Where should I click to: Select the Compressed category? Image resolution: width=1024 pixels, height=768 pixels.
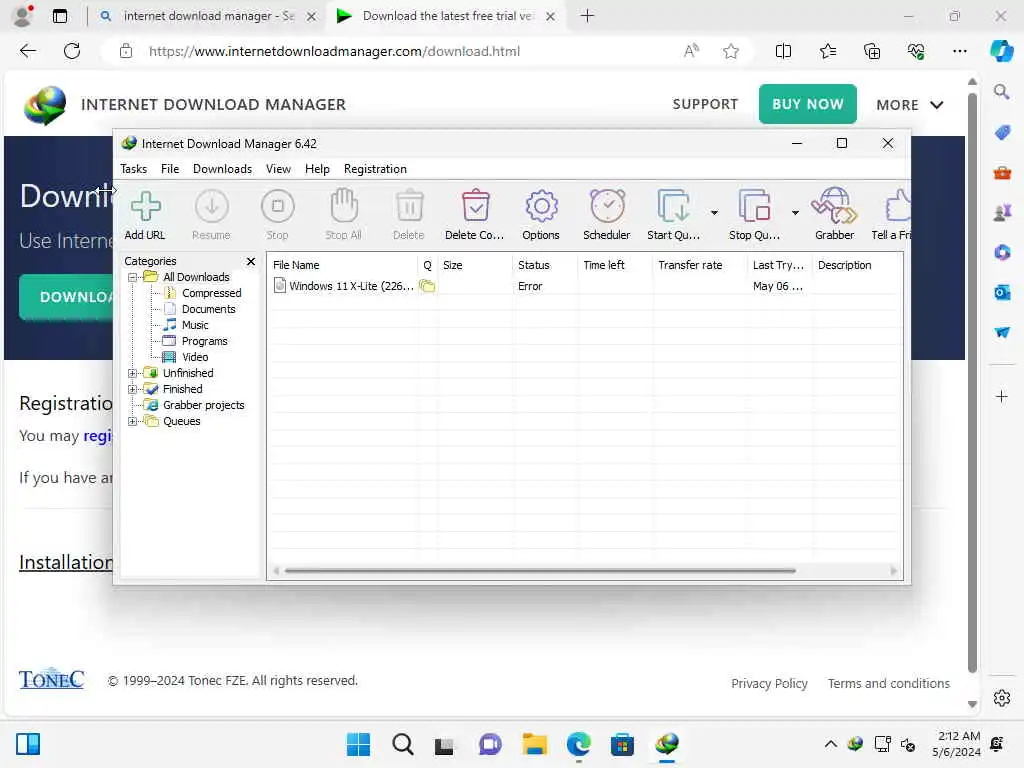tap(212, 293)
